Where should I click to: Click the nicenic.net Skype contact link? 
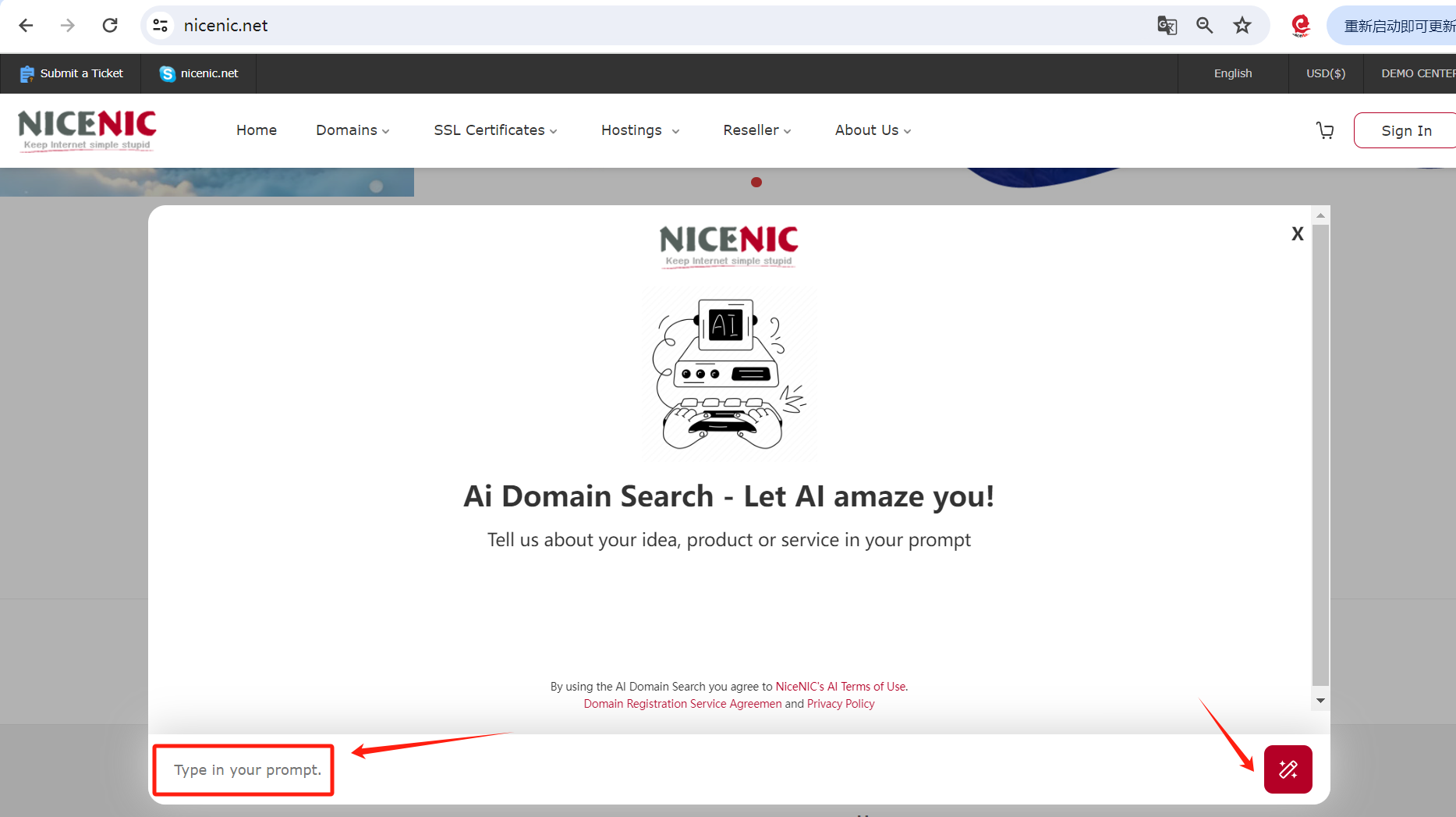209,73
